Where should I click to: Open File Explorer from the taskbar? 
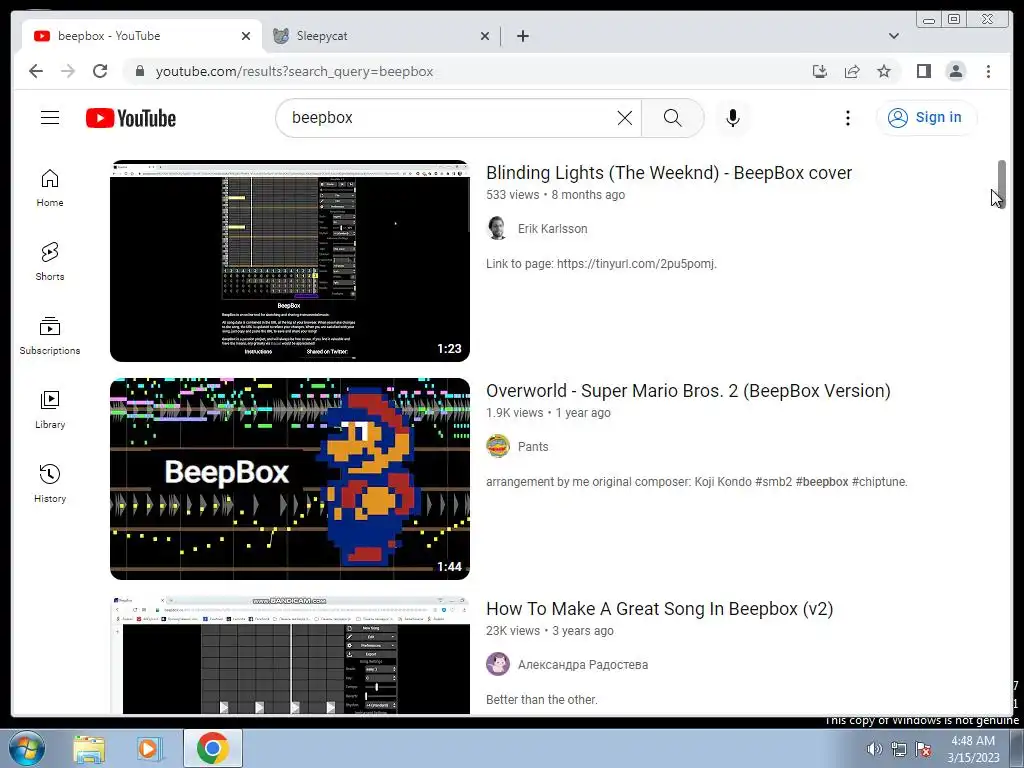tap(89, 748)
